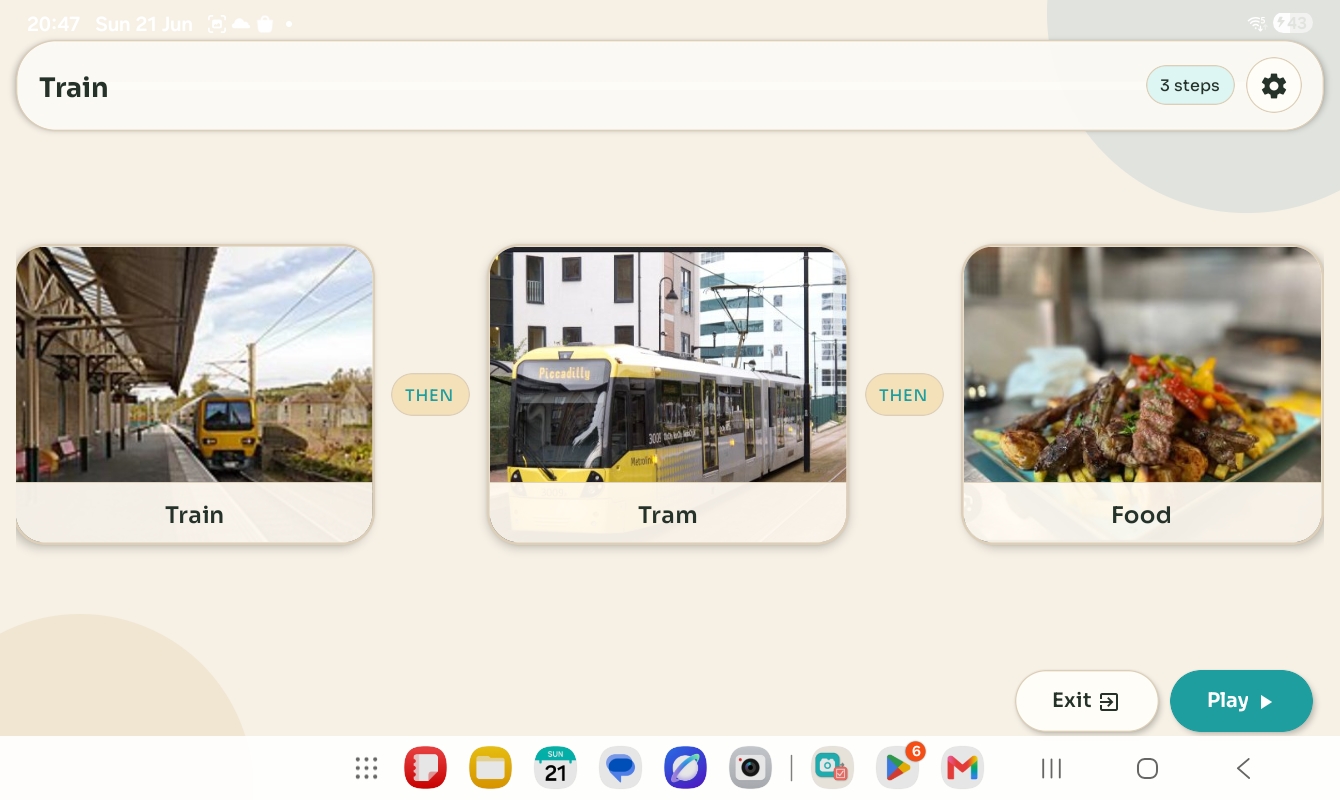Launch the blue planet internet browser
Viewport: 1340px width, 800px height.
685,768
